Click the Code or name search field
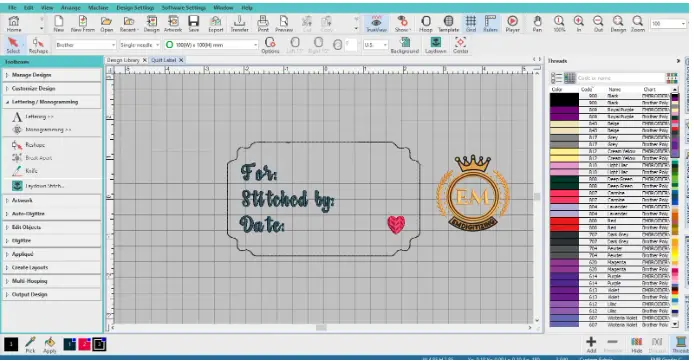The image size is (694, 363). pyautogui.click(x=620, y=78)
